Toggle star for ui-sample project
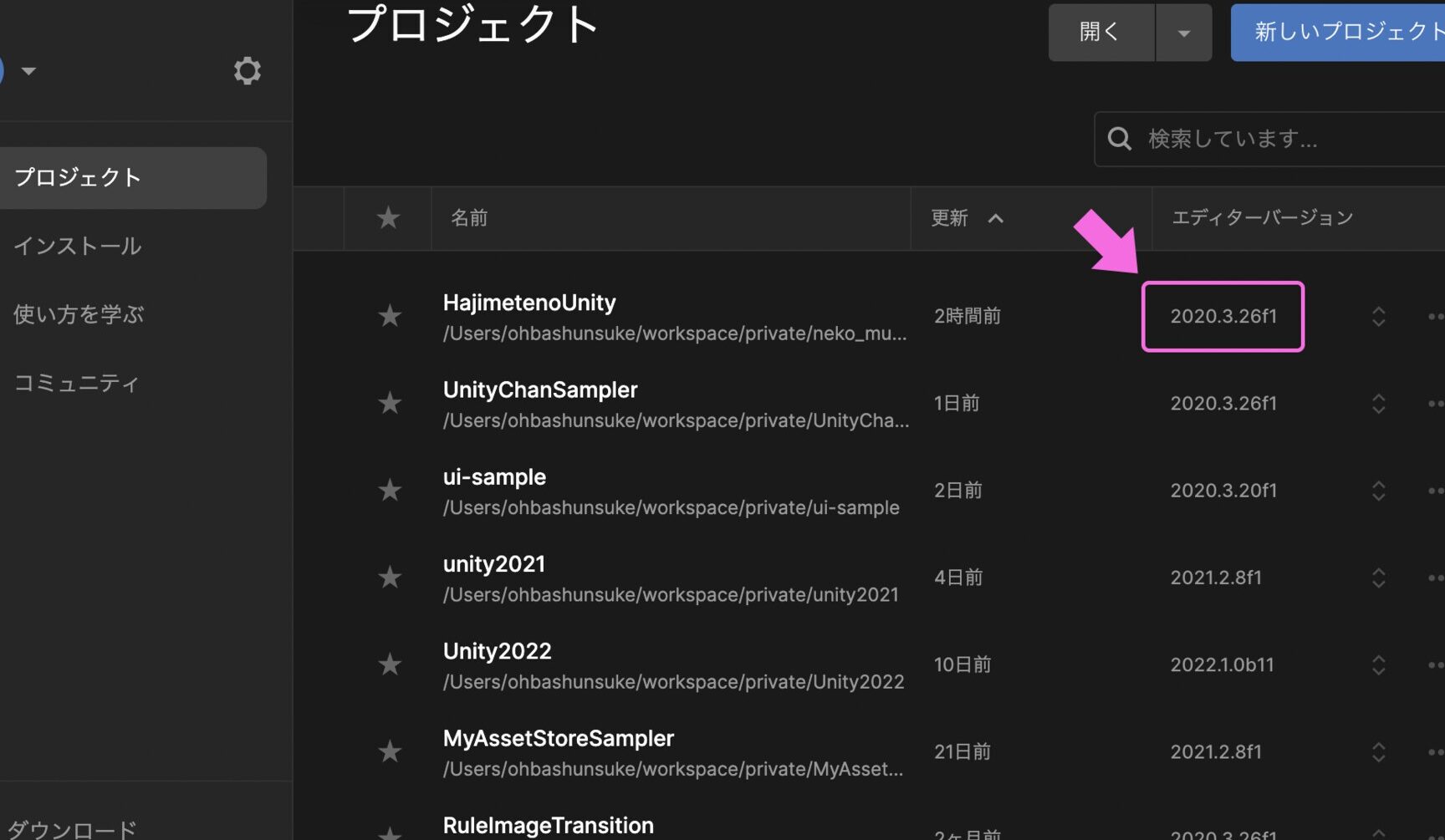This screenshot has width=1445, height=840. pos(390,490)
